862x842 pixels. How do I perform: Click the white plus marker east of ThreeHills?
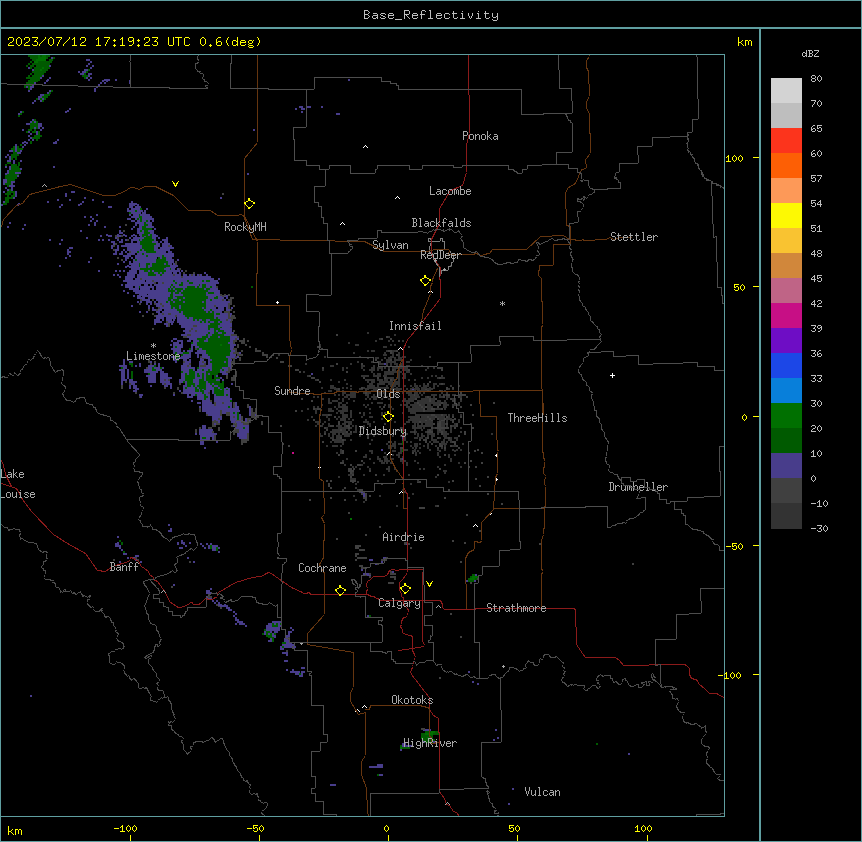pyautogui.click(x=612, y=375)
